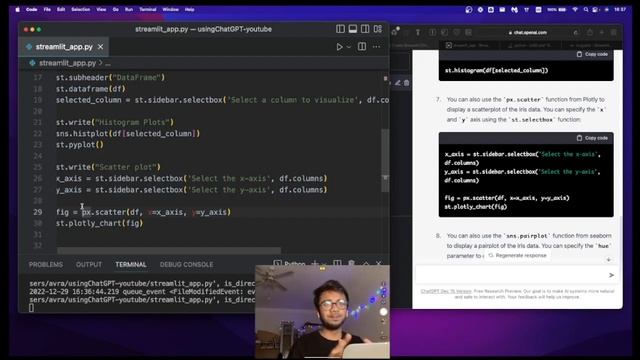Open the battery status in the menu bar
The width and height of the screenshot is (640, 360).
tap(557, 9)
